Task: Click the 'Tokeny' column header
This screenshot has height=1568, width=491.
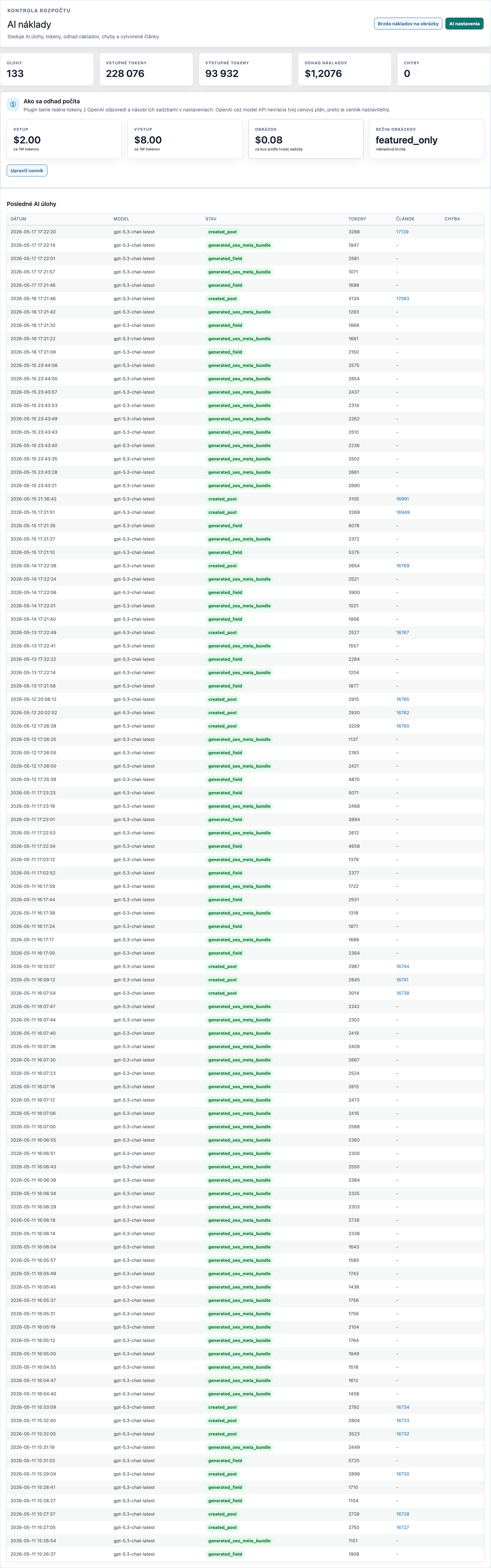Action: tap(357, 219)
